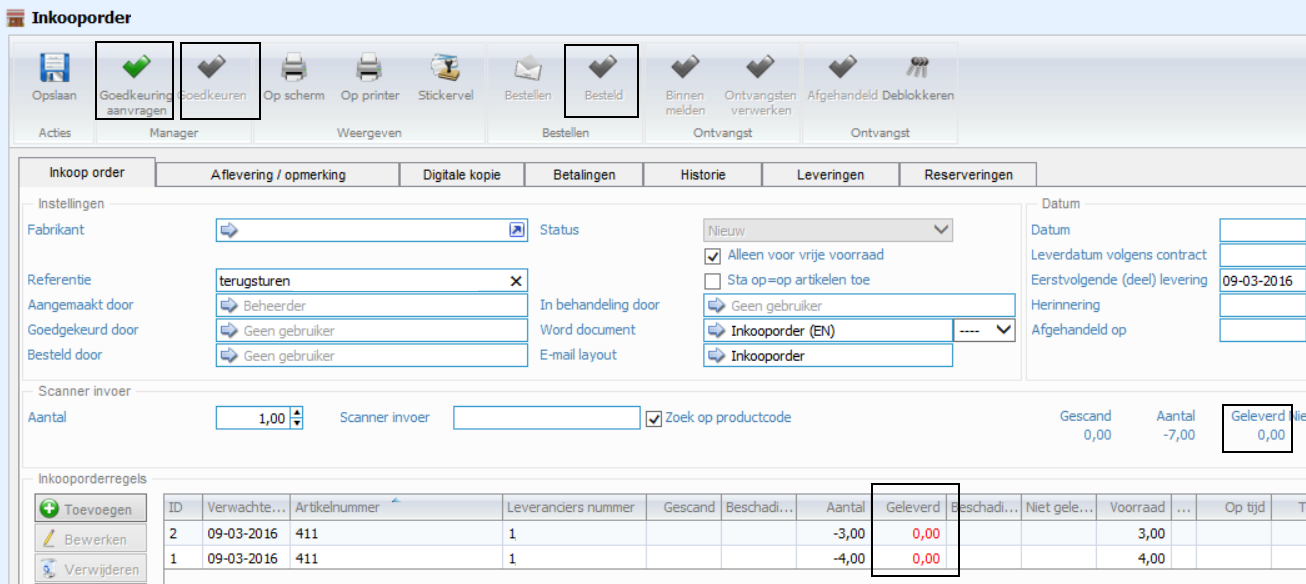Screen dimensions: 1306x584
Task: Uncheck Alleen voor vrije voorraad
Action: click(713, 256)
